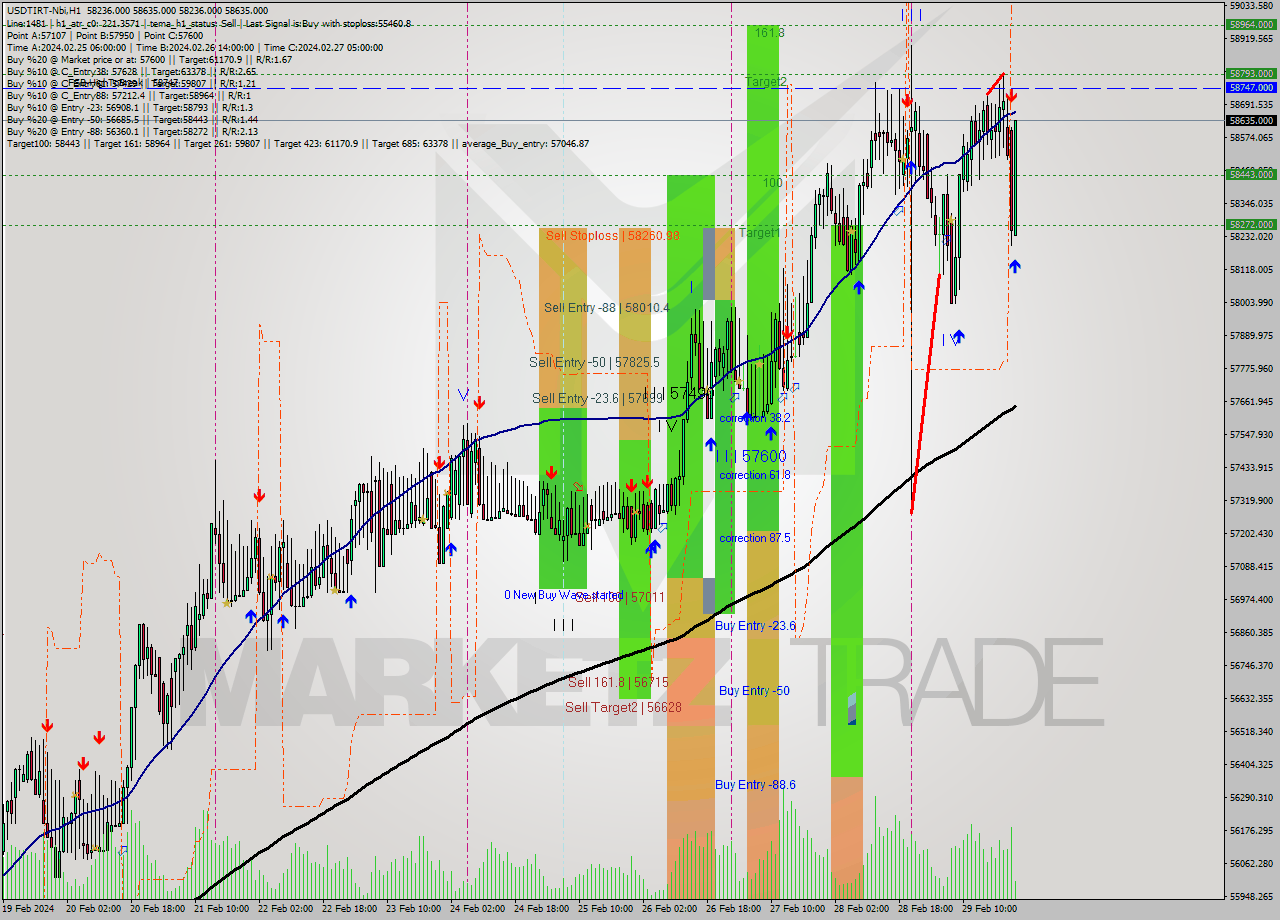
Task: Click the 'Sell Entry -50 | 57825.5' label
Action: [x=596, y=362]
